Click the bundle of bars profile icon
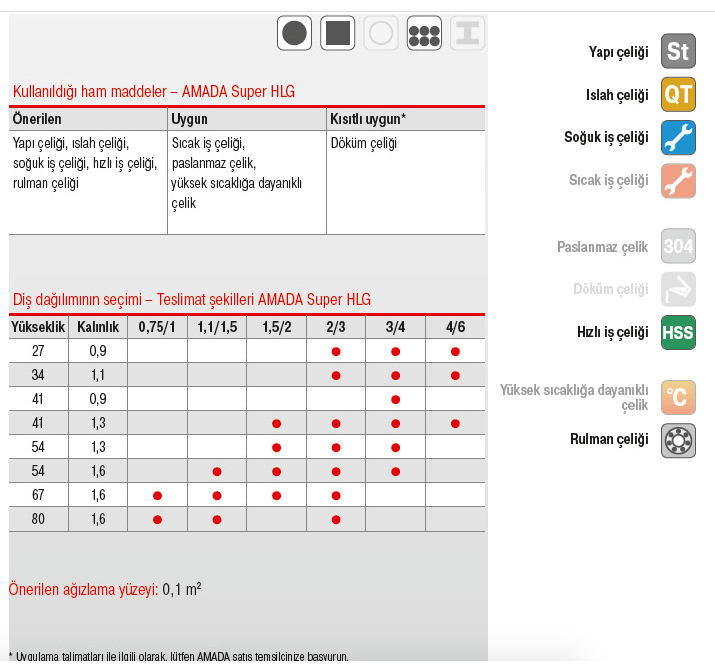 424,33
